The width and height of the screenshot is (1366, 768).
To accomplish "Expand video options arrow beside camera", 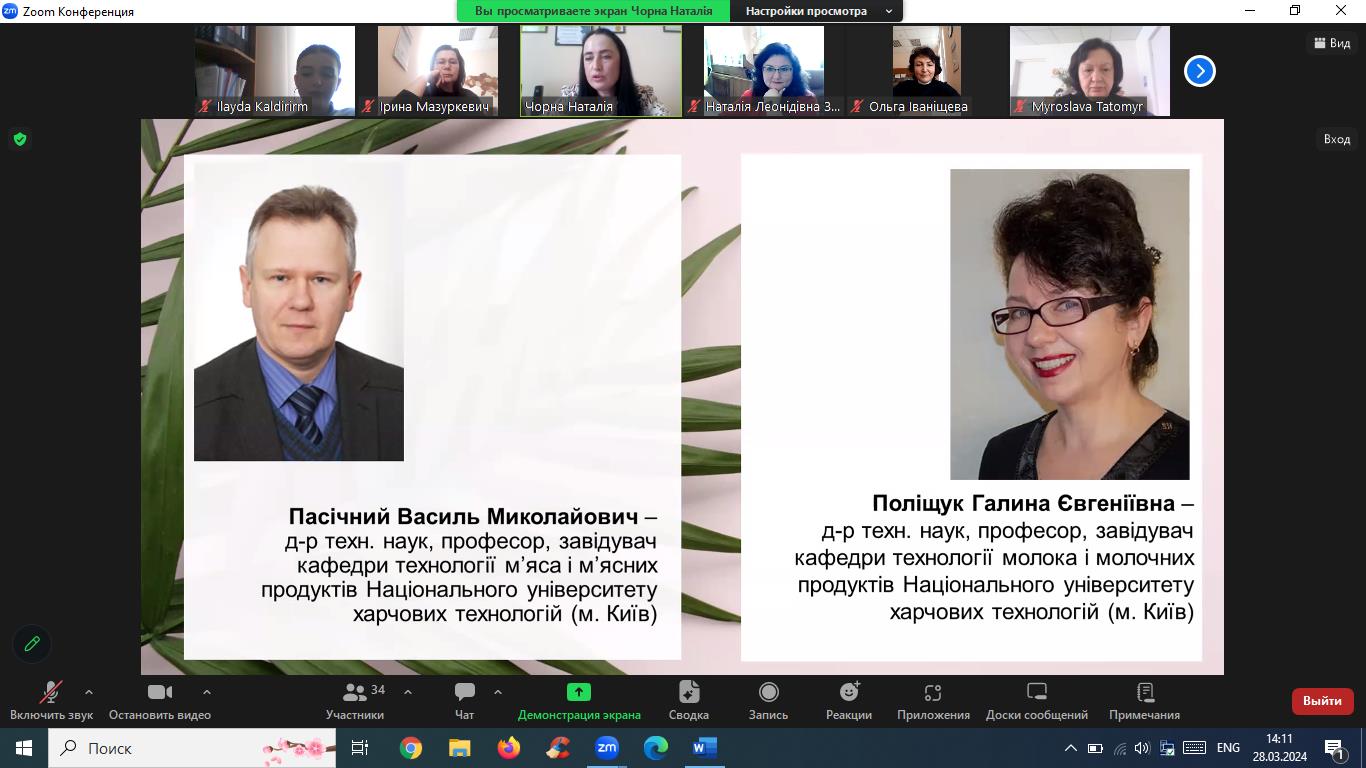I will [x=207, y=692].
